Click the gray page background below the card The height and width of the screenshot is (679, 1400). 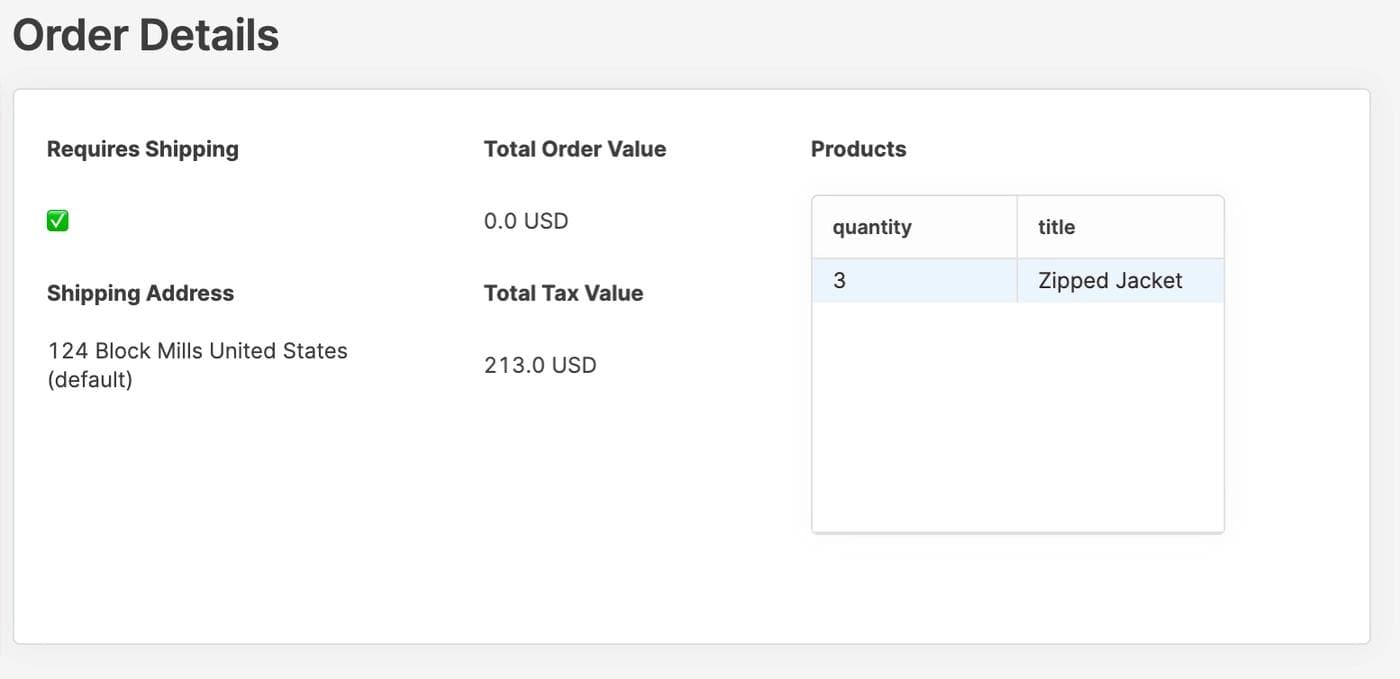[700, 662]
